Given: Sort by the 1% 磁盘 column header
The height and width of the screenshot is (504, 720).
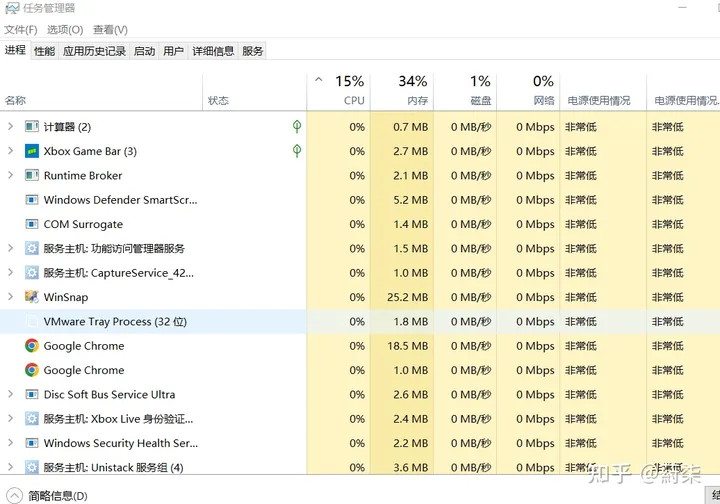Looking at the screenshot, I should pos(465,92).
